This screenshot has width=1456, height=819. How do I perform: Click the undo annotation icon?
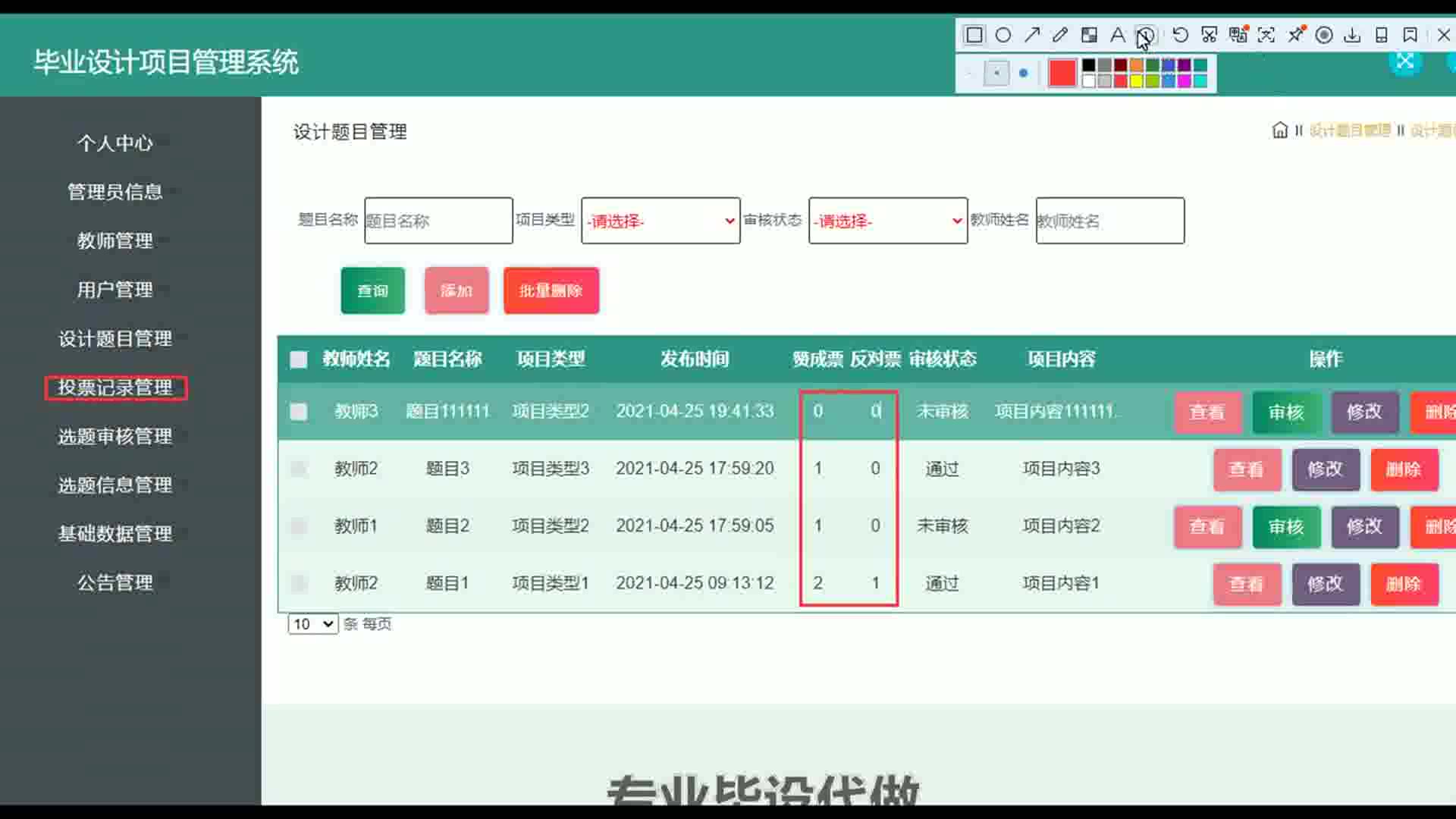(1180, 35)
